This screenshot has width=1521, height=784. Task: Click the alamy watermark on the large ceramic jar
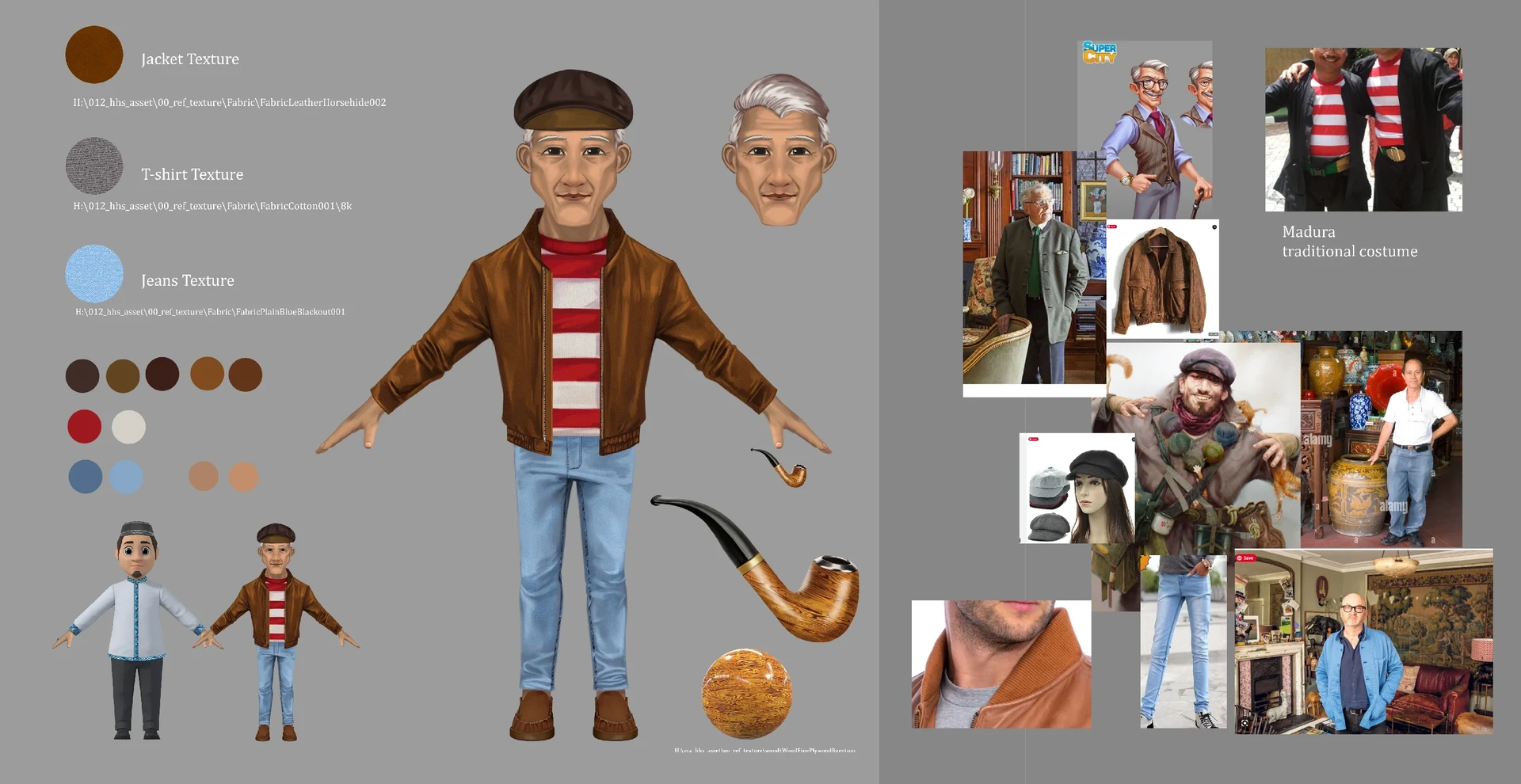tap(1393, 504)
